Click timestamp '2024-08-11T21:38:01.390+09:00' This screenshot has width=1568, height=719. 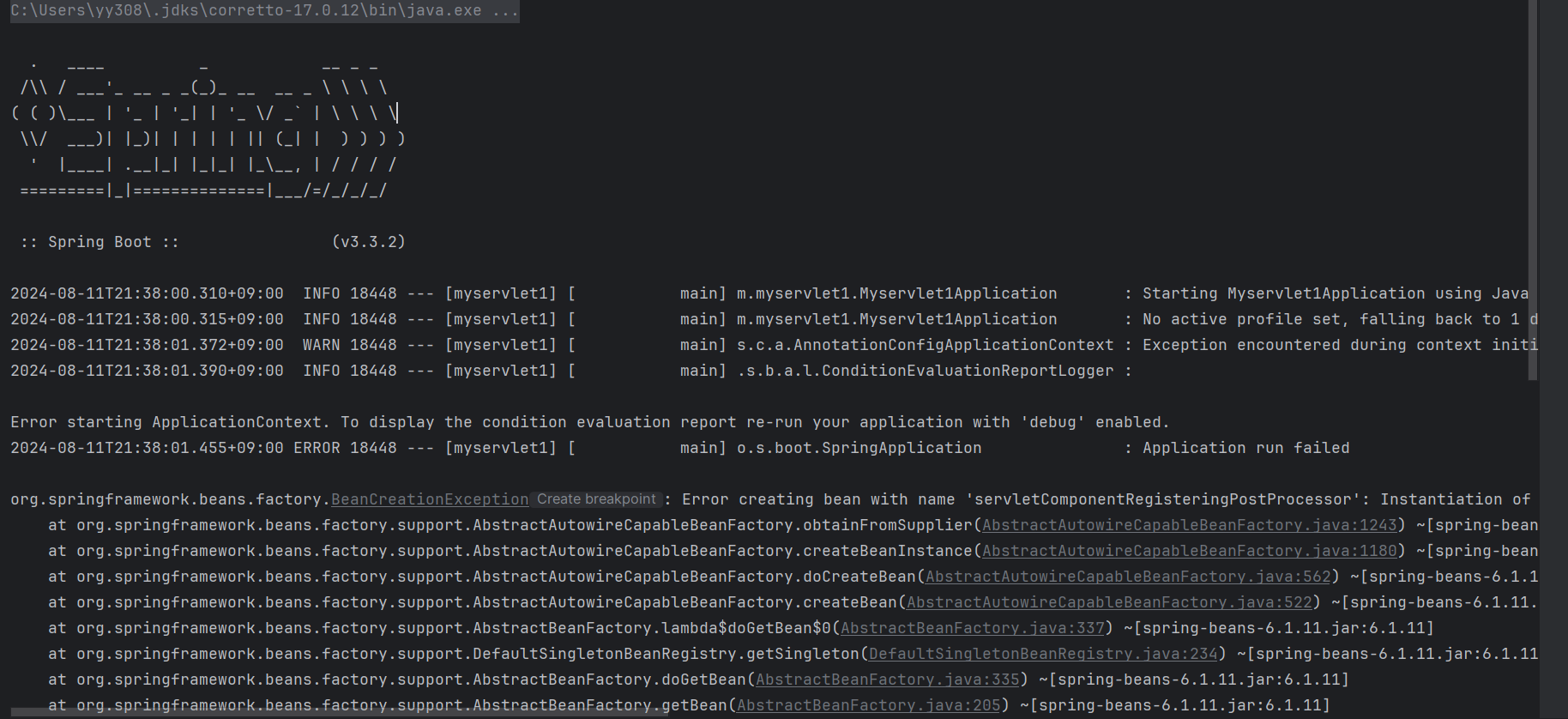pos(147,371)
